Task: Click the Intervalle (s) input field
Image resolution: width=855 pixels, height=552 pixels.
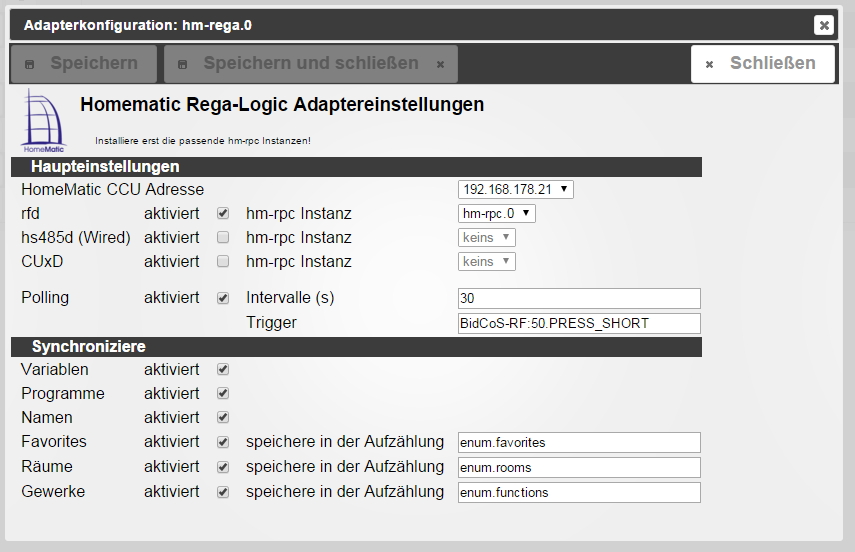Action: point(579,298)
